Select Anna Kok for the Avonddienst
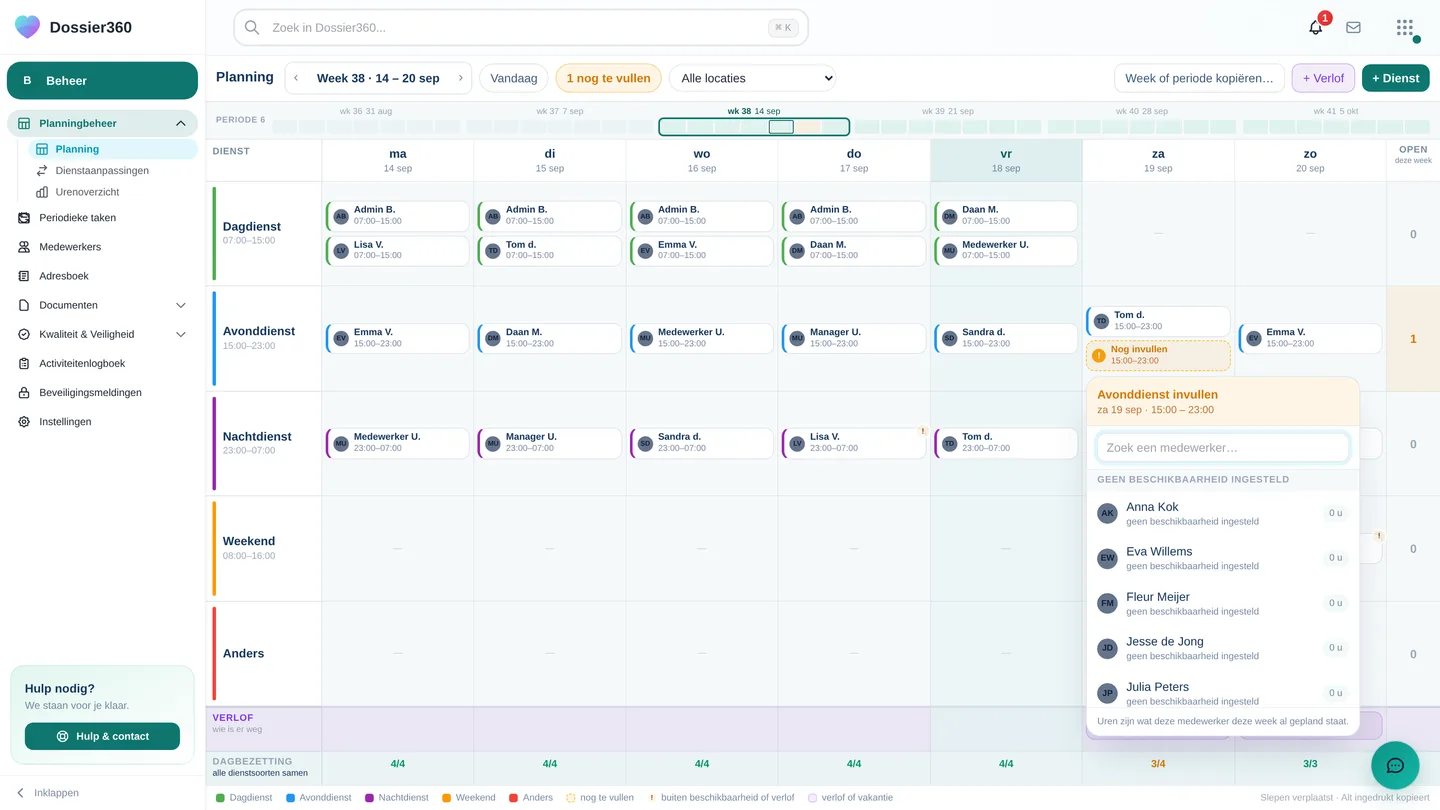The height and width of the screenshot is (810, 1440). coord(1222,513)
